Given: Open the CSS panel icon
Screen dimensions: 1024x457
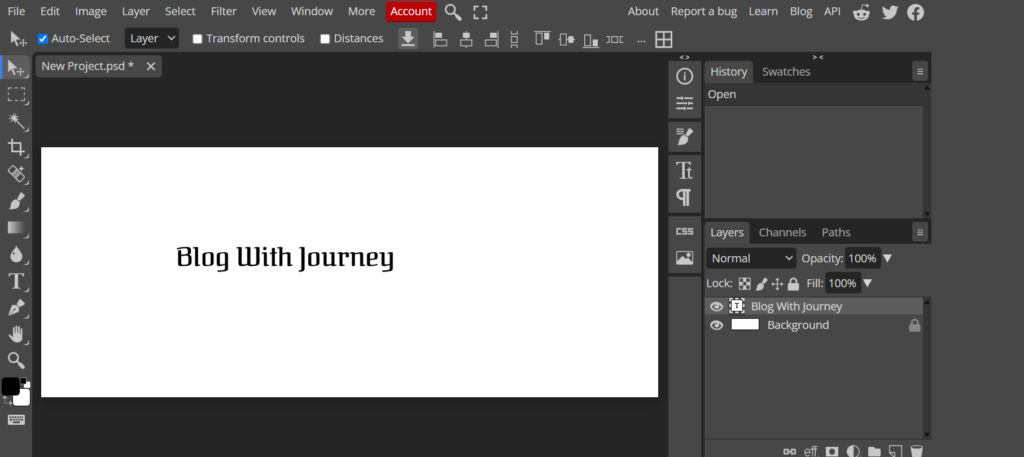Looking at the screenshot, I should pyautogui.click(x=684, y=231).
